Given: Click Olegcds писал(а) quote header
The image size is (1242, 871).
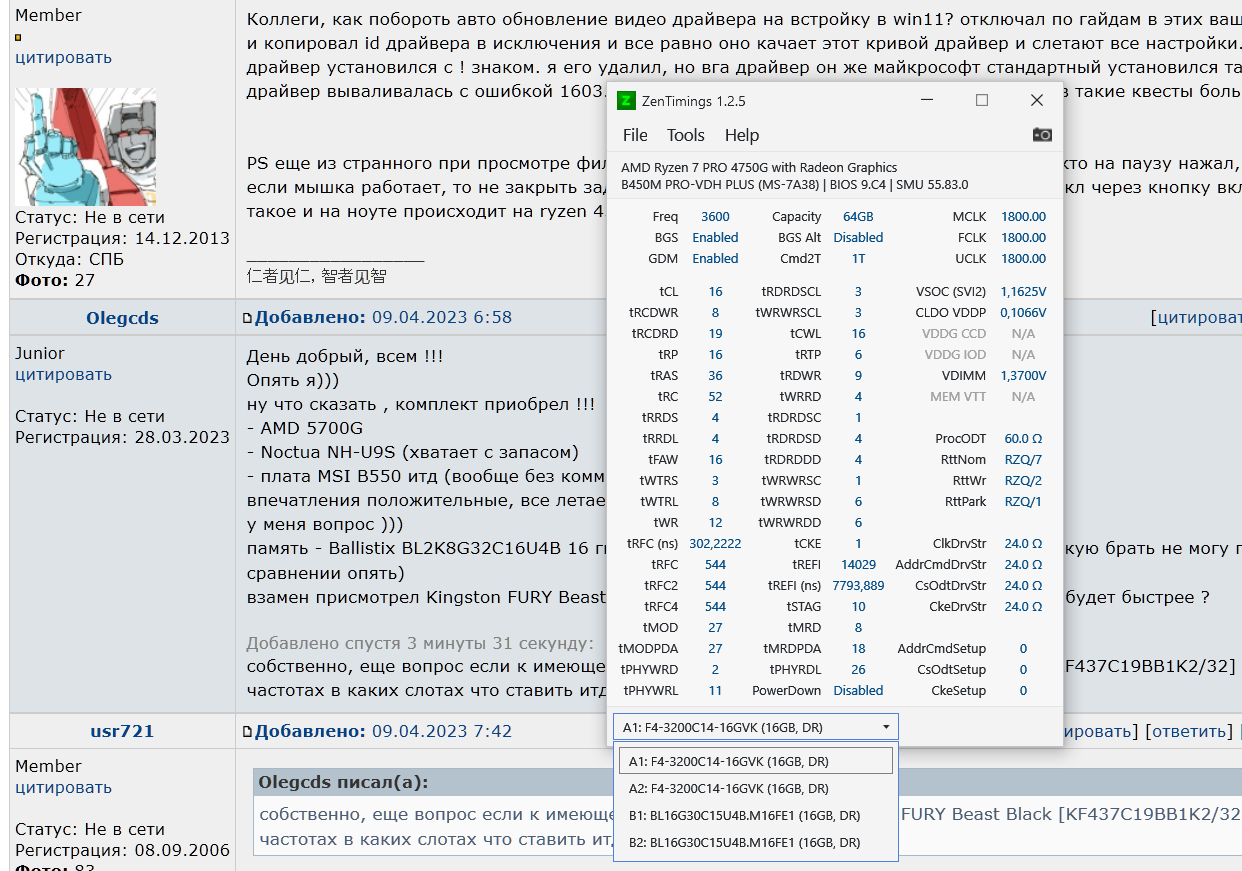Looking at the screenshot, I should [x=342, y=782].
